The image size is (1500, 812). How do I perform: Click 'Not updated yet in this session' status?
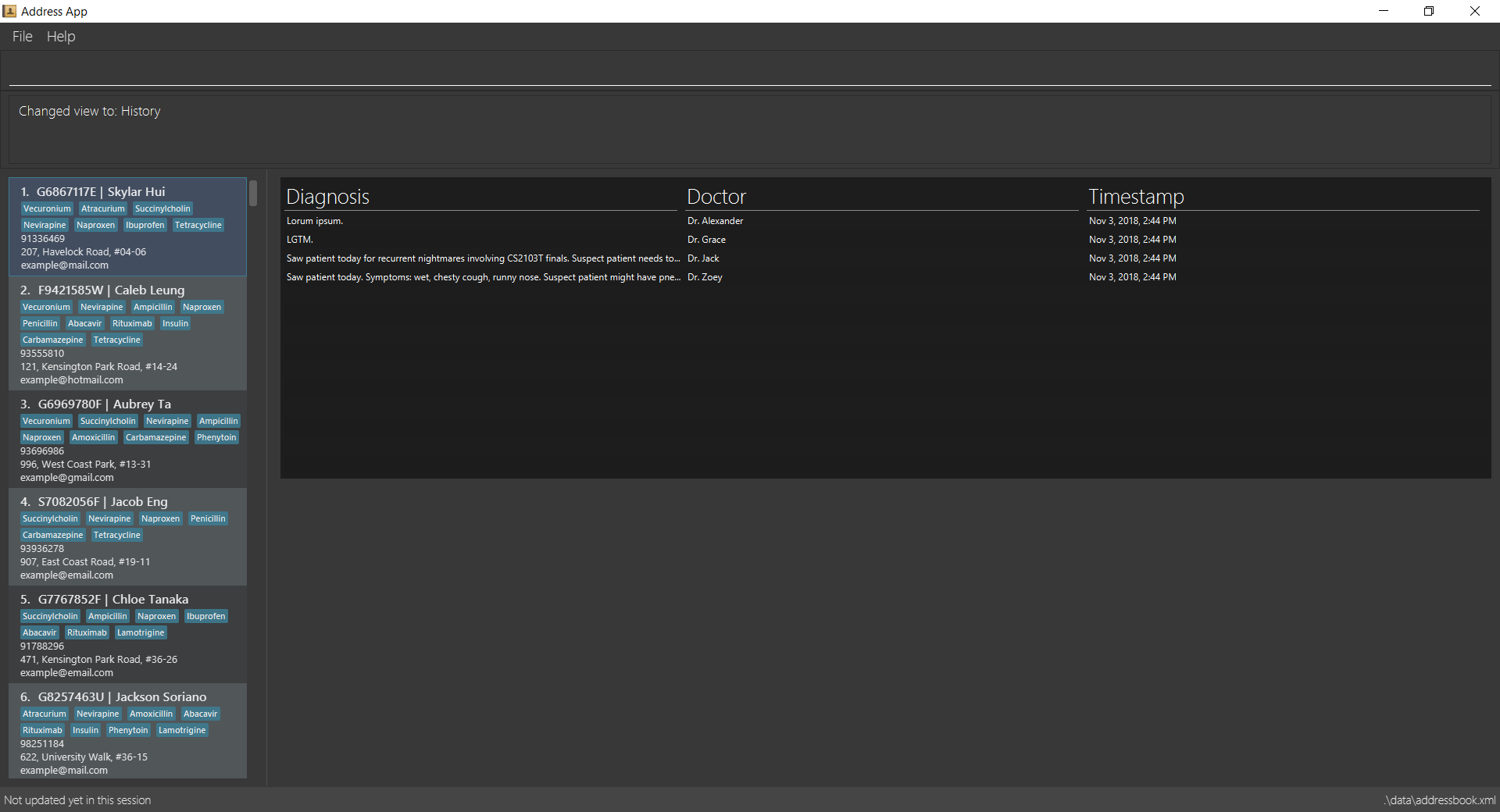pyautogui.click(x=77, y=800)
